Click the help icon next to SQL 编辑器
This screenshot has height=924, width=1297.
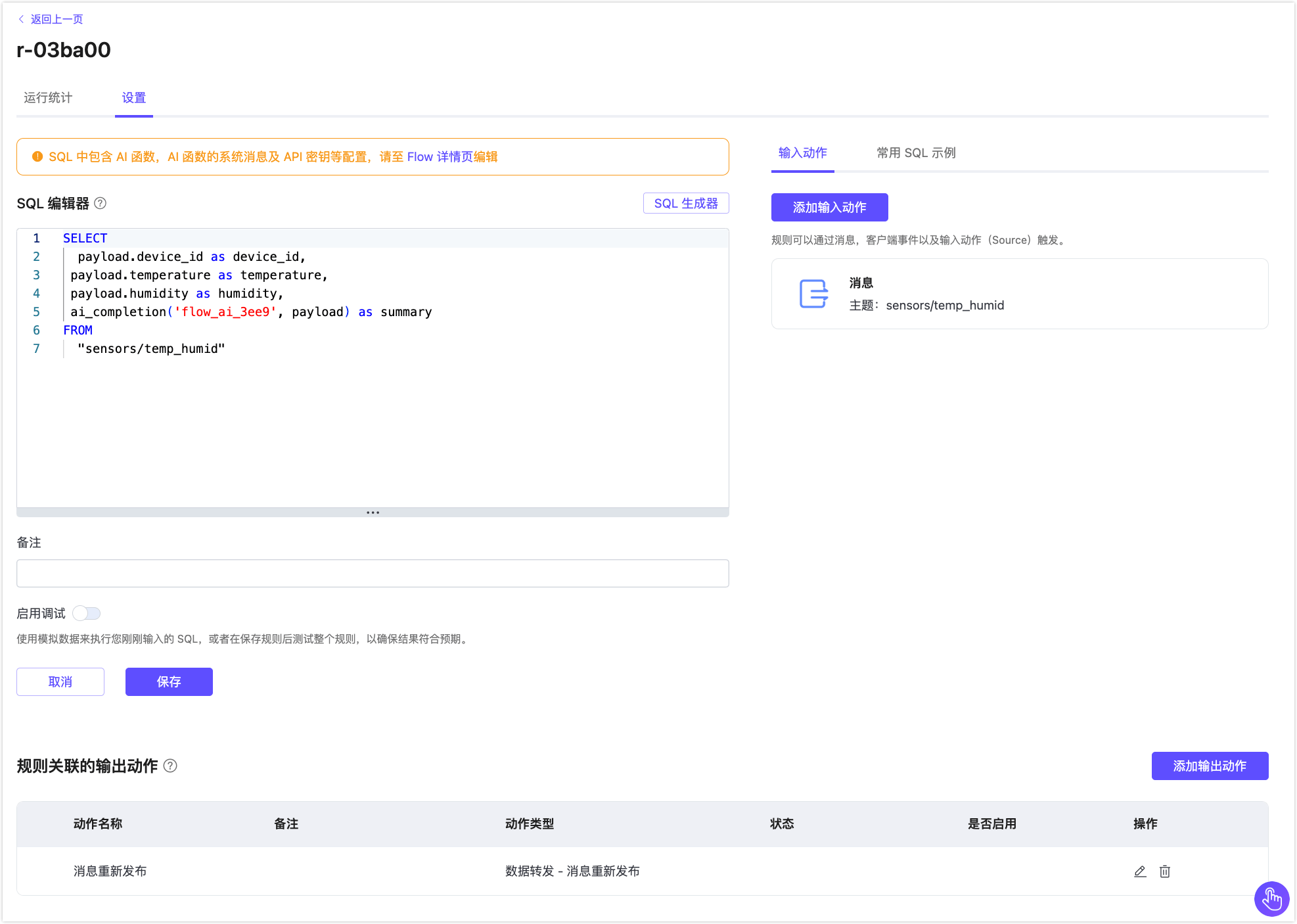pyautogui.click(x=101, y=204)
